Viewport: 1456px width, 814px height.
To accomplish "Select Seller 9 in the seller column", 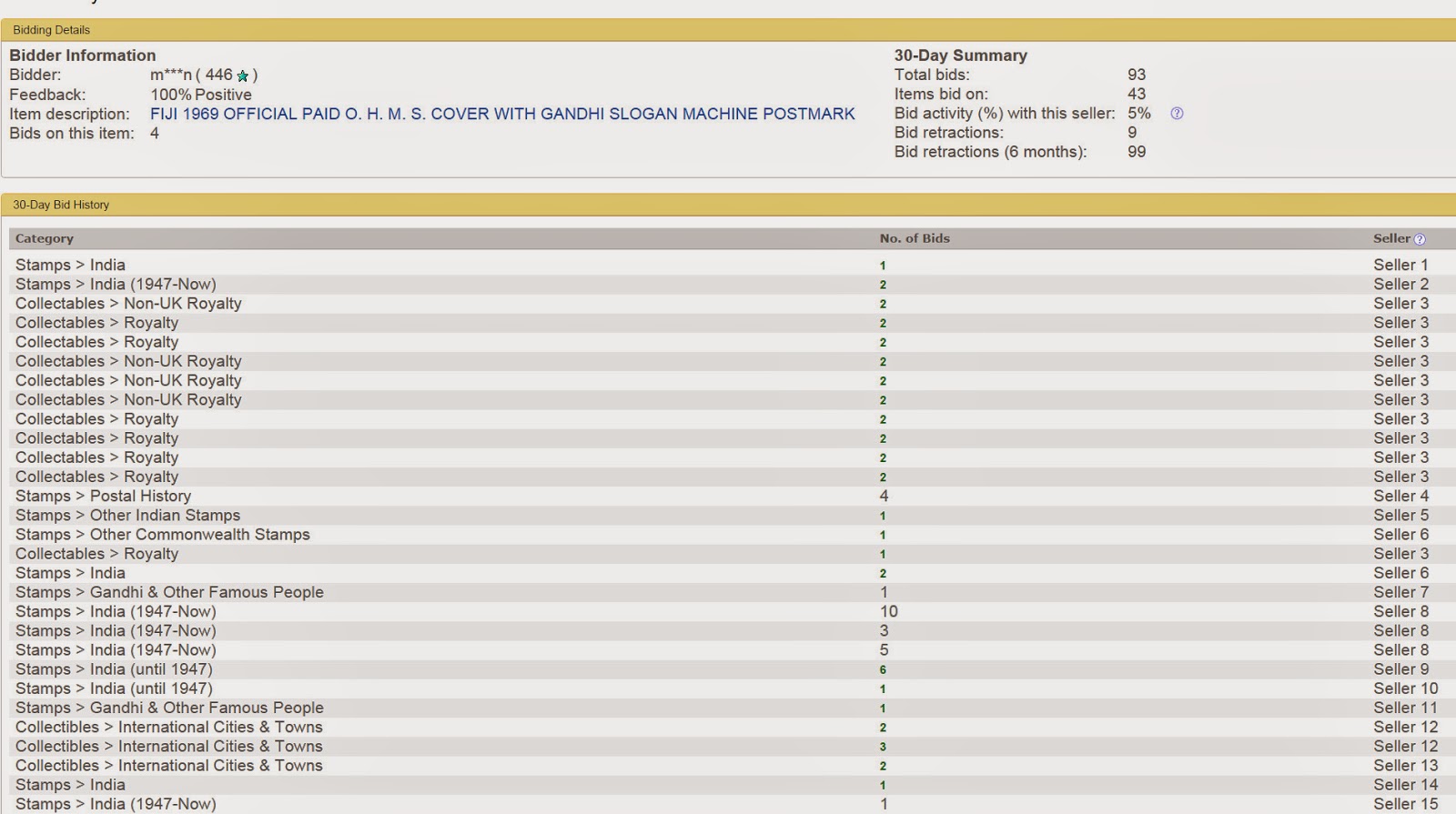I will (1400, 668).
